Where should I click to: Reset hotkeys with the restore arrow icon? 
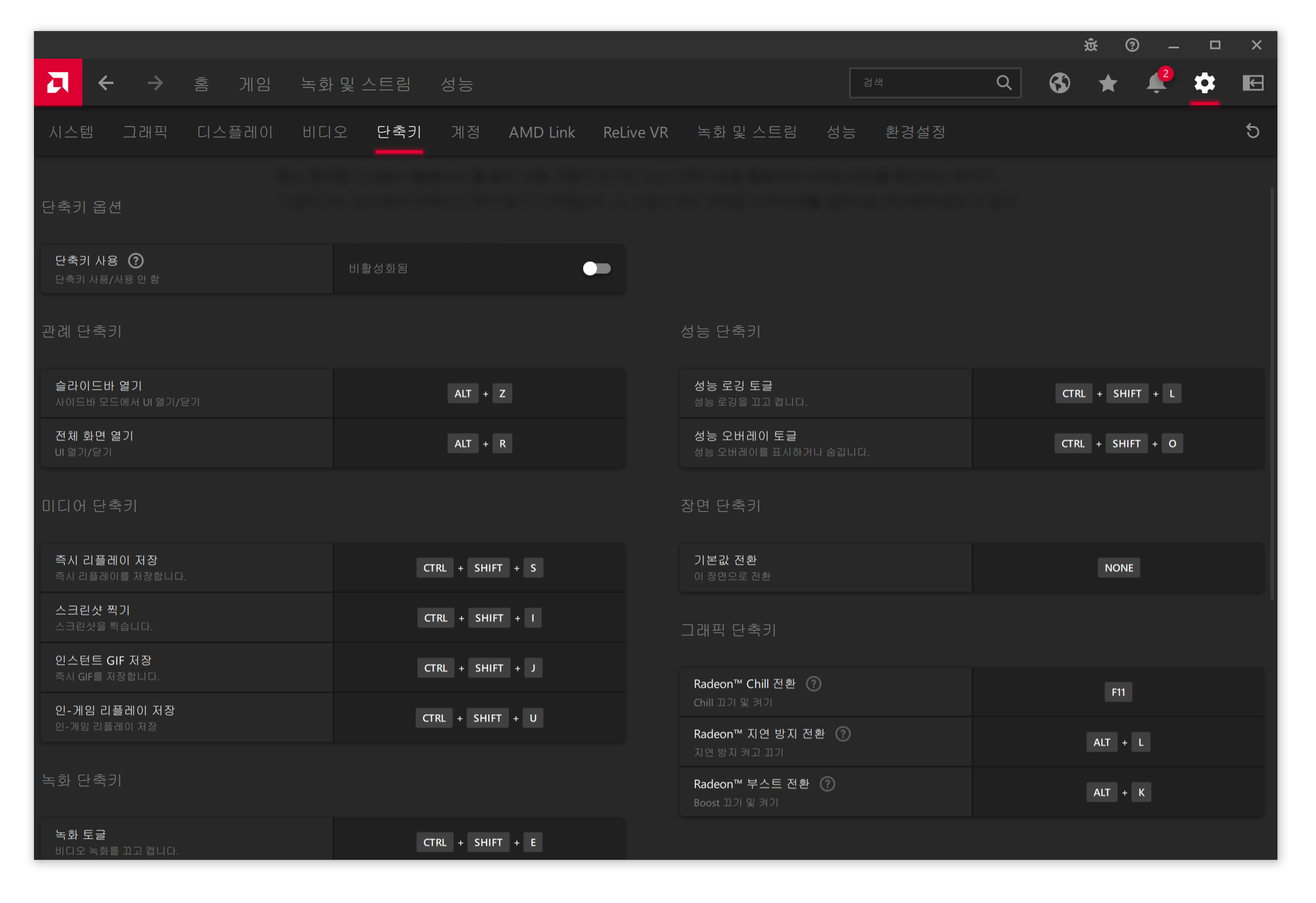click(x=1253, y=132)
